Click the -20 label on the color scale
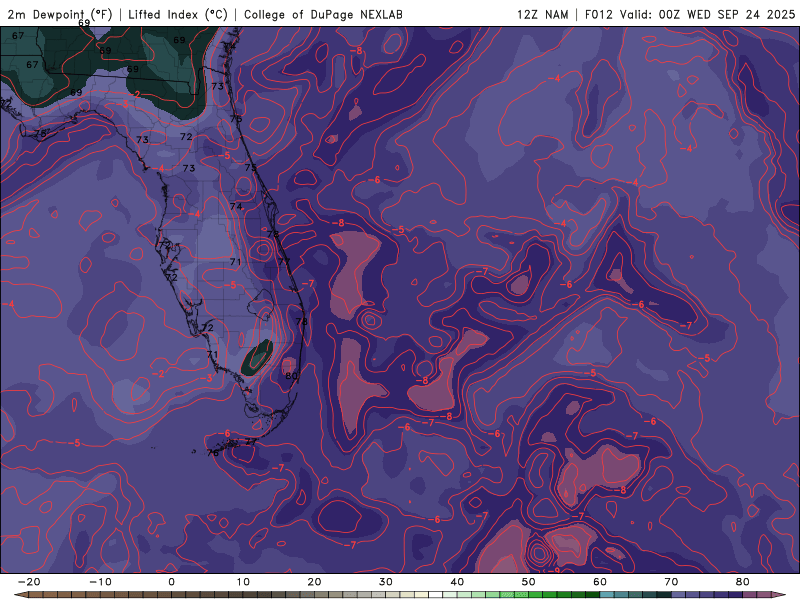800x600 pixels. 29,582
